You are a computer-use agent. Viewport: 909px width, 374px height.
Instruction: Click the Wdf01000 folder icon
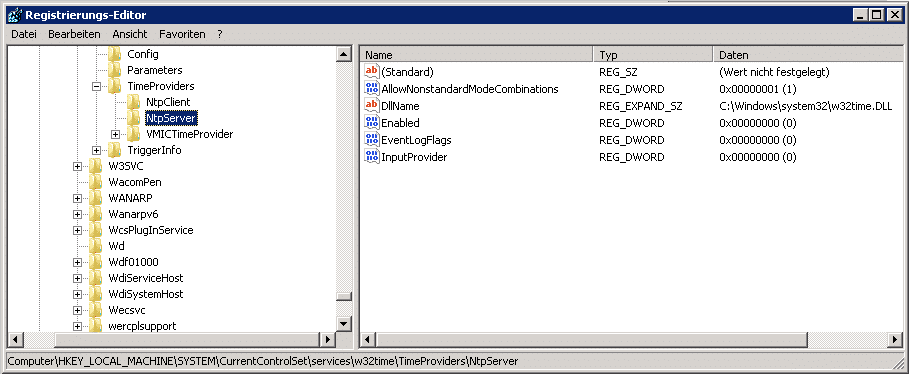click(96, 262)
